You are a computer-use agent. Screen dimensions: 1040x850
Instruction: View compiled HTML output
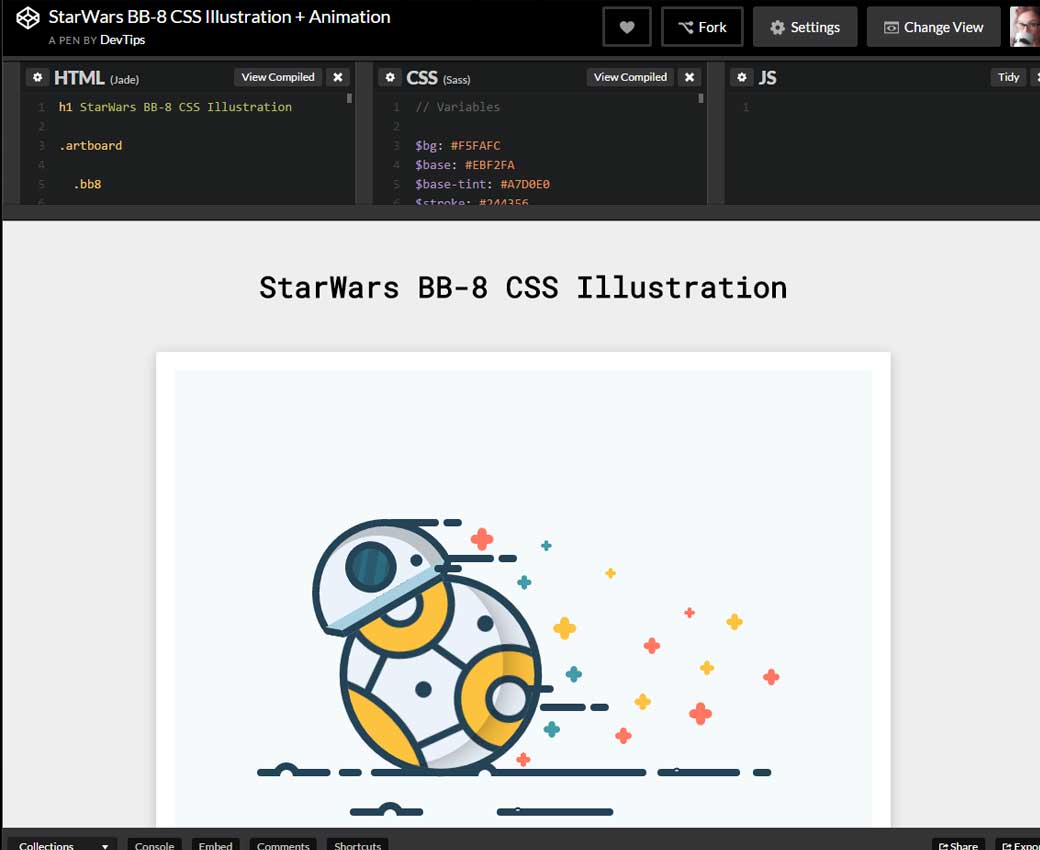click(x=278, y=77)
